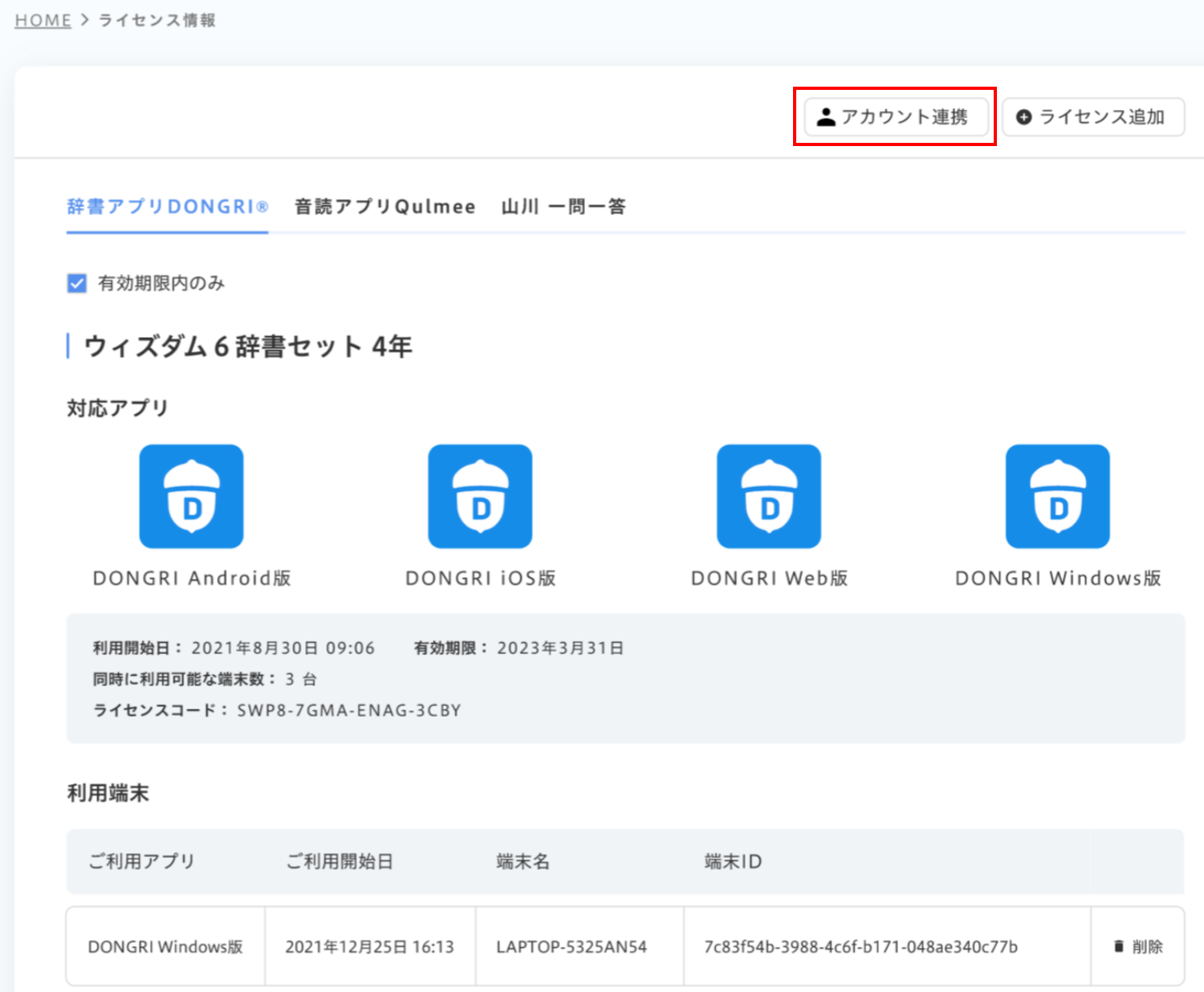This screenshot has width=1204, height=992.
Task: Click the 利用端末 section heading
Action: tap(108, 793)
